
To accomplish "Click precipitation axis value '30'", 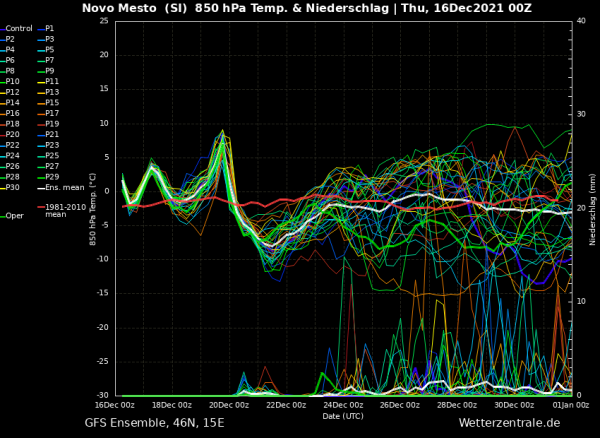I will tap(581, 114).
